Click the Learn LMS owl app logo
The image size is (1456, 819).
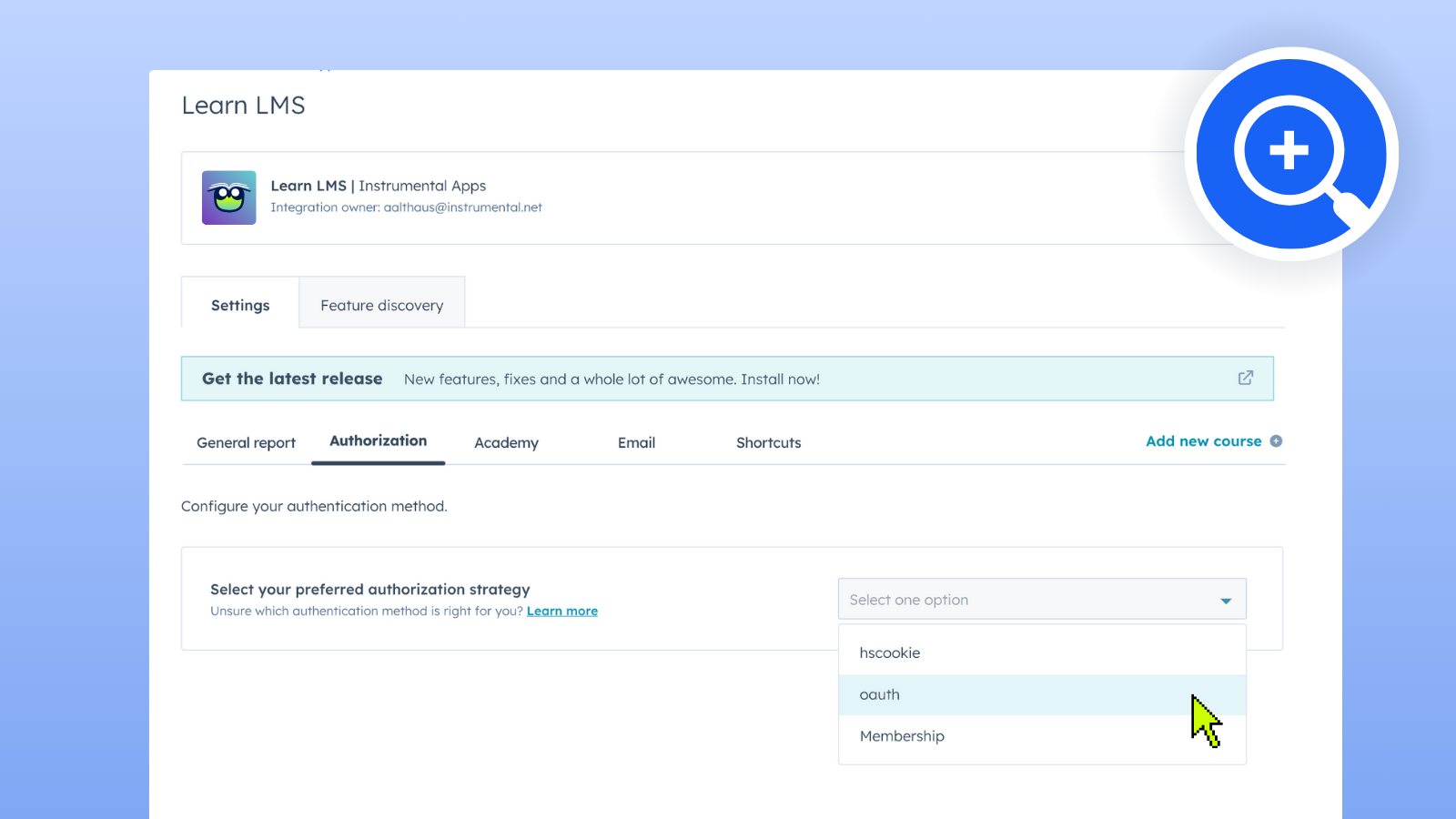tap(228, 197)
